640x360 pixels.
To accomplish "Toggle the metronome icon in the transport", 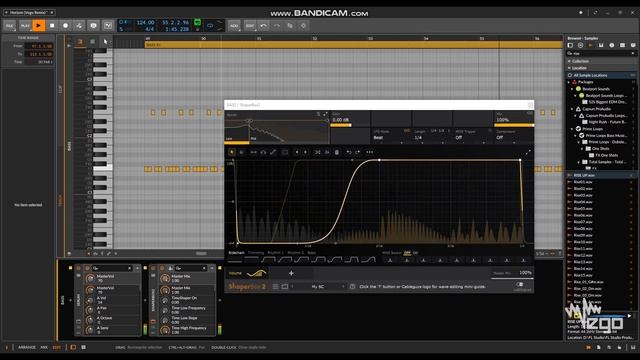I will (108, 26).
